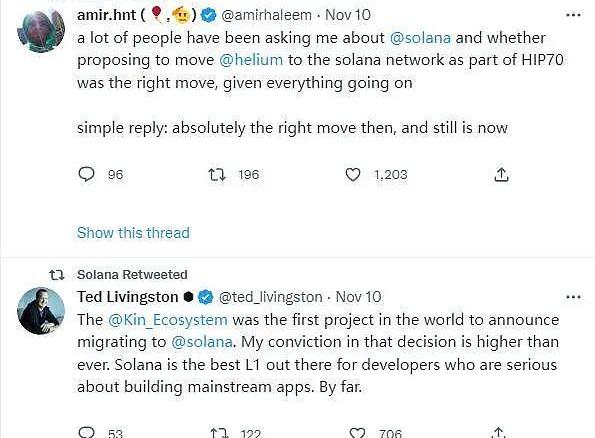Open three-dot menu on Ted Livingston's tweet
The width and height of the screenshot is (595, 438).
(x=573, y=297)
